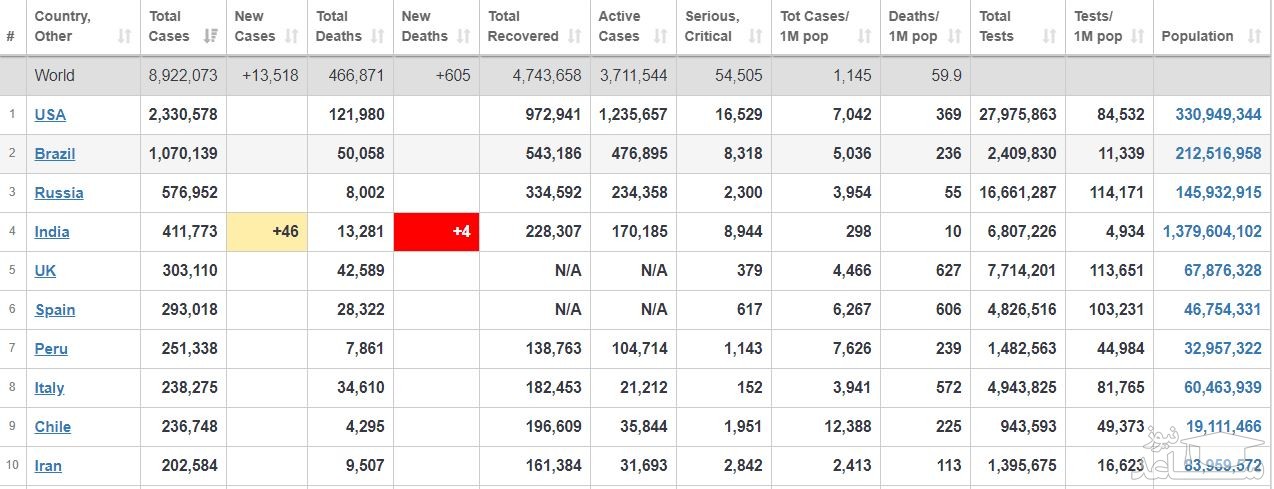Sort using Active Cases arrow icon

[659, 36]
